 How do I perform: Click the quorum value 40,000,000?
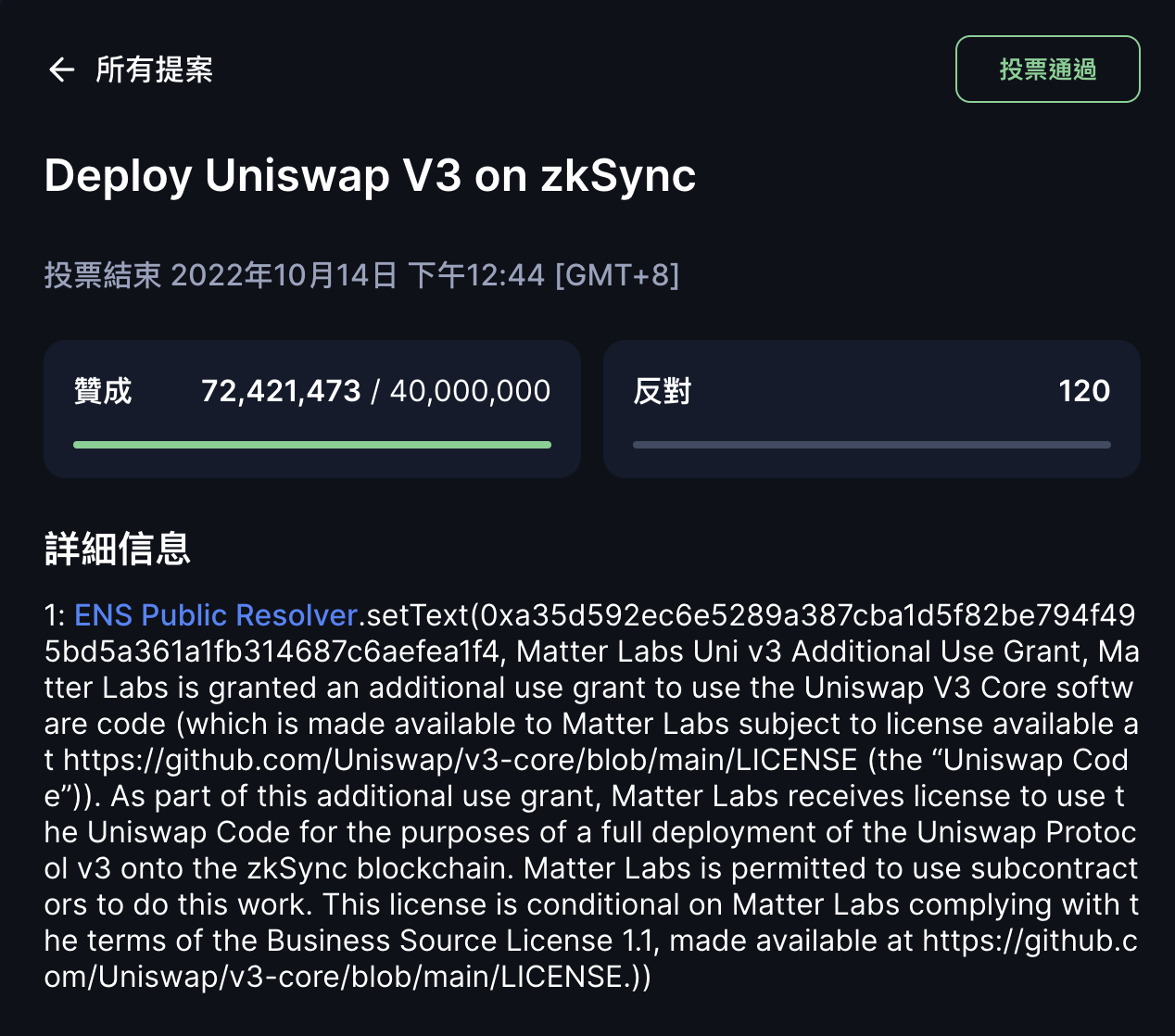pos(468,390)
